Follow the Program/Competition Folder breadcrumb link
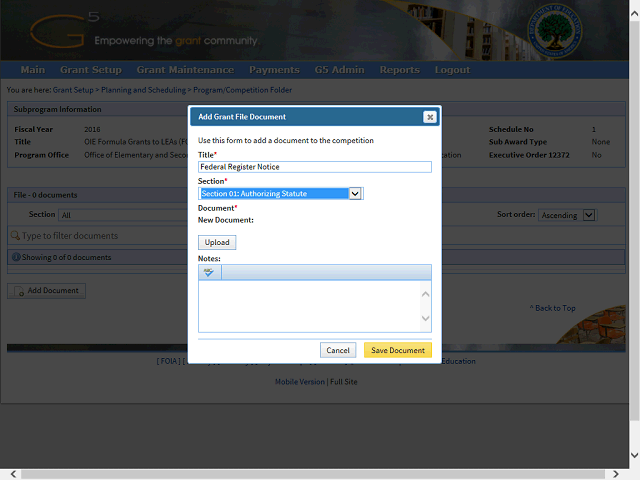Viewport: 640px width, 480px height. pyautogui.click(x=242, y=90)
